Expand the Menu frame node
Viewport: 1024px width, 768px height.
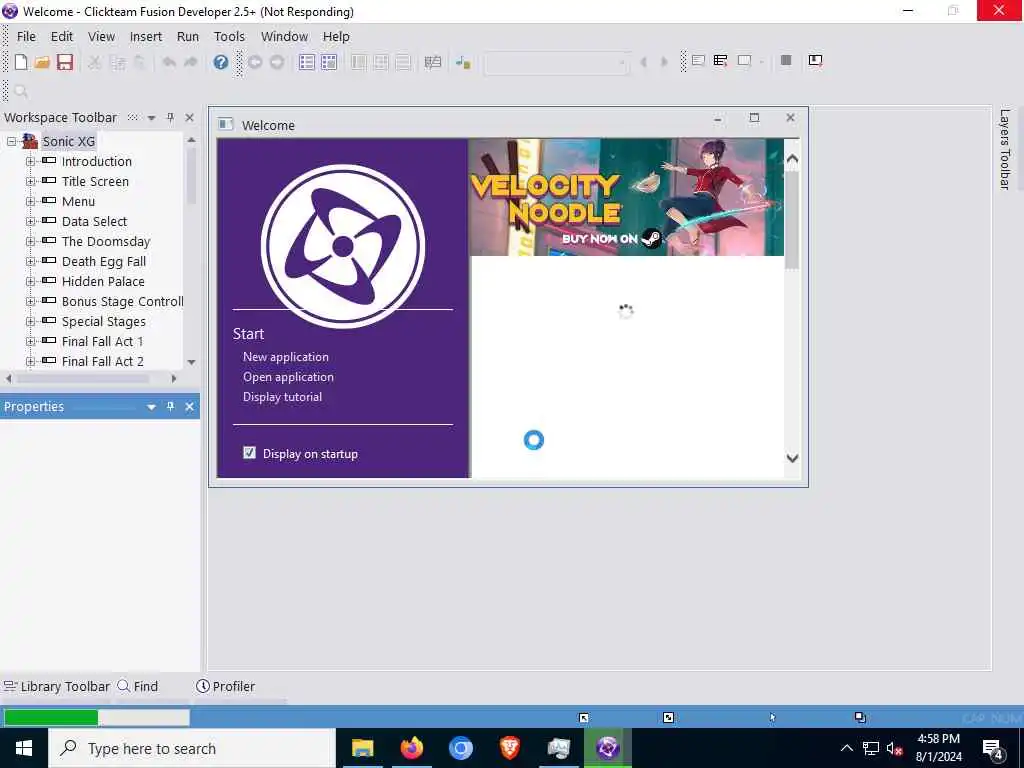pos(30,201)
